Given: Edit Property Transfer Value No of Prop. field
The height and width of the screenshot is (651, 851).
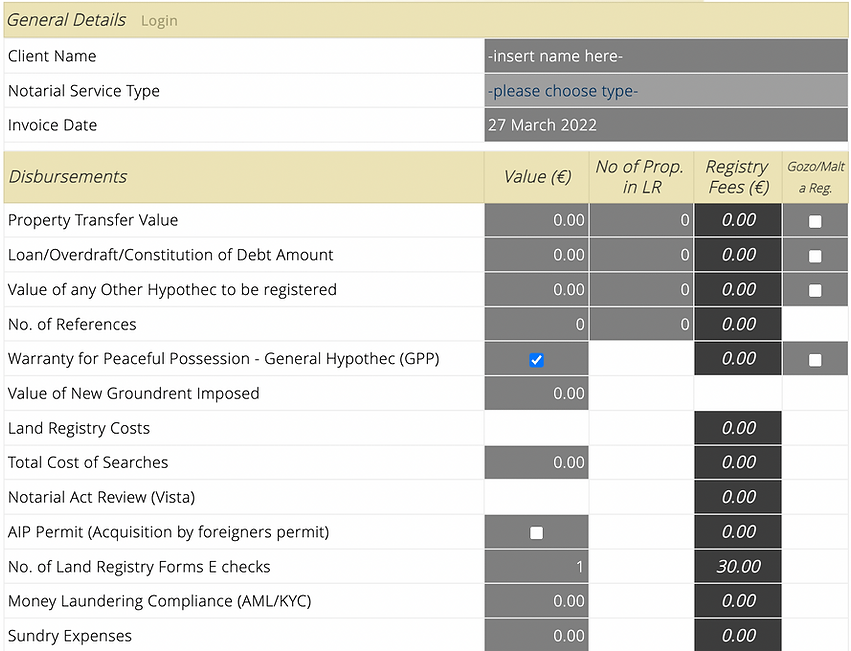Looking at the screenshot, I should coord(641,220).
